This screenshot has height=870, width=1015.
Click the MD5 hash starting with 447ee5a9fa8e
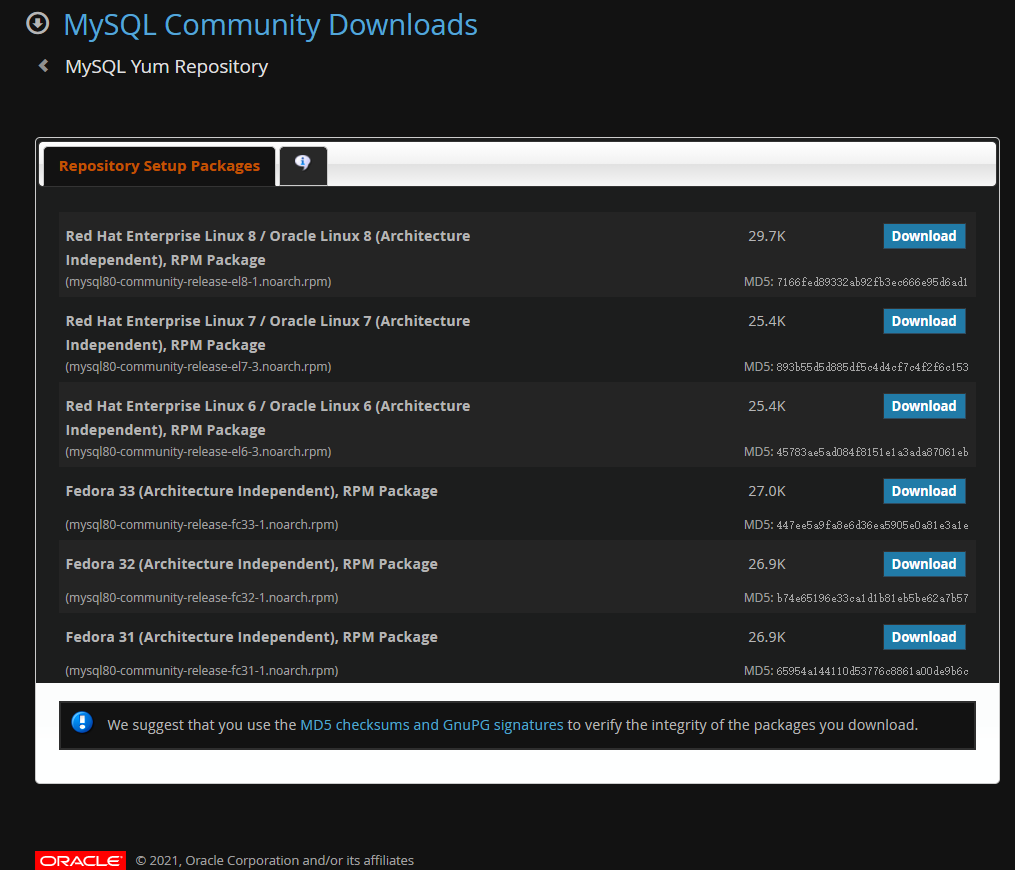click(872, 525)
